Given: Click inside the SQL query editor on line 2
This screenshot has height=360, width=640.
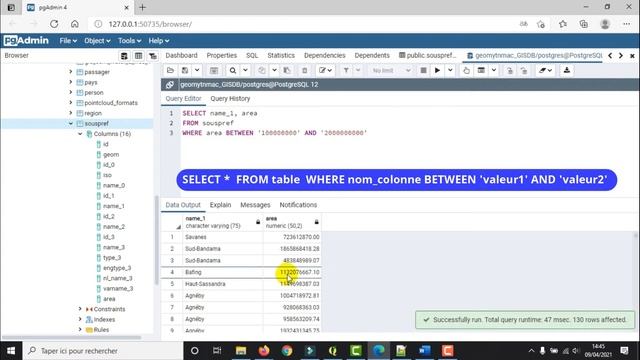Looking at the screenshot, I should pos(408,123).
